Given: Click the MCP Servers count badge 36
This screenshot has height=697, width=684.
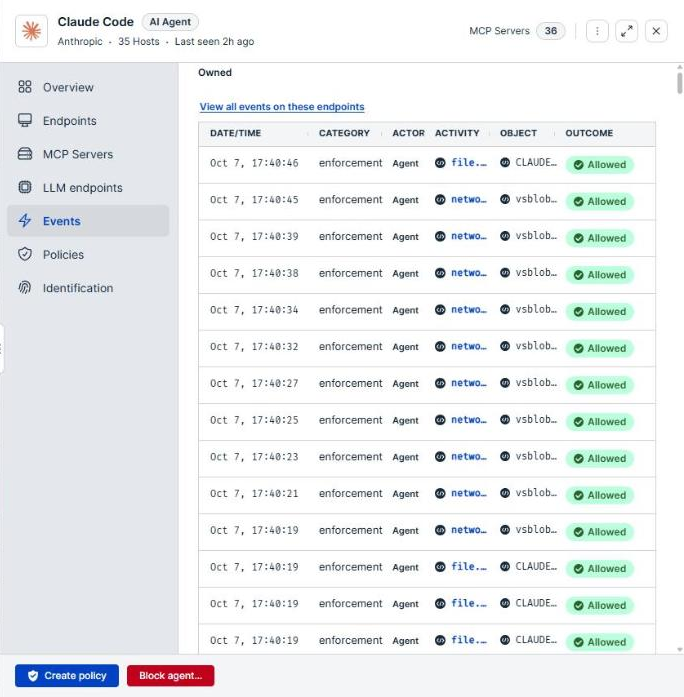Looking at the screenshot, I should pyautogui.click(x=550, y=31).
